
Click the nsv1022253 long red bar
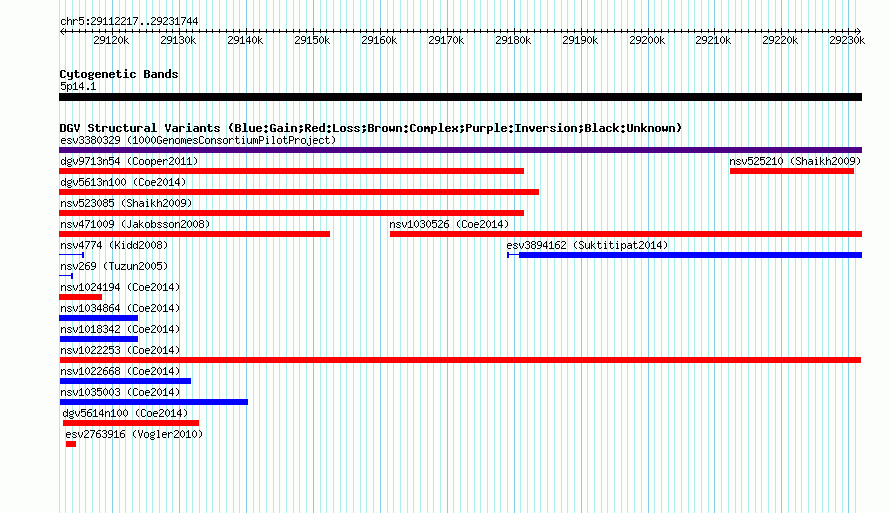(x=460, y=360)
